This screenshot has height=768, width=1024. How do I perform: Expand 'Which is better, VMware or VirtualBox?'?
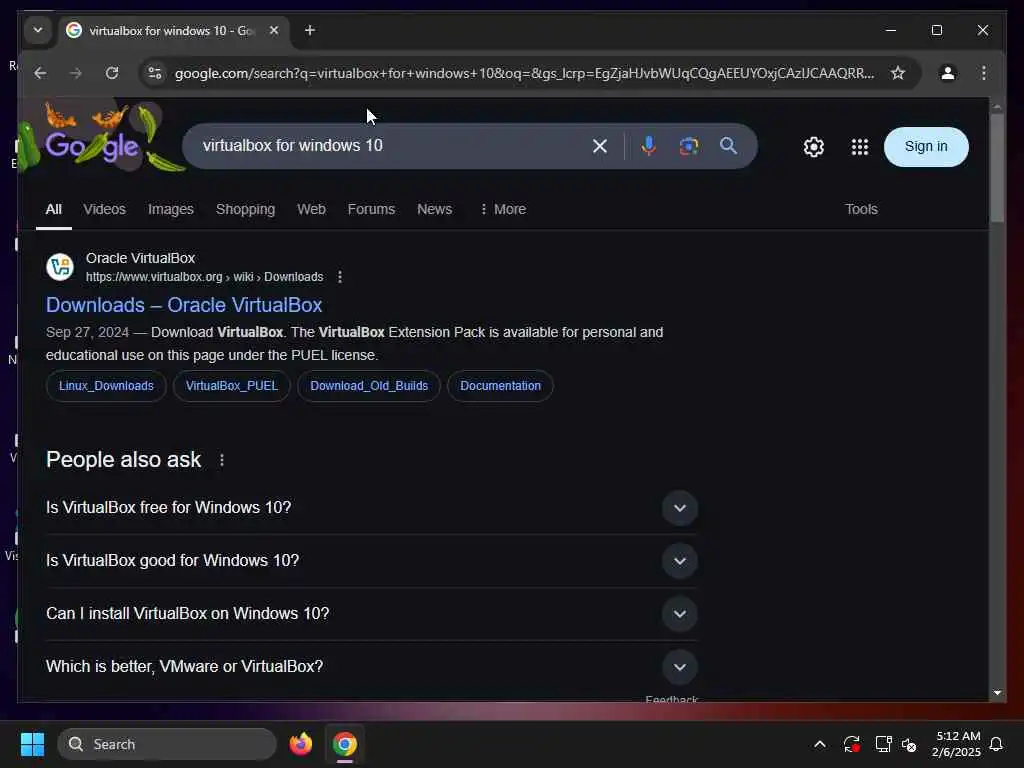point(371,666)
